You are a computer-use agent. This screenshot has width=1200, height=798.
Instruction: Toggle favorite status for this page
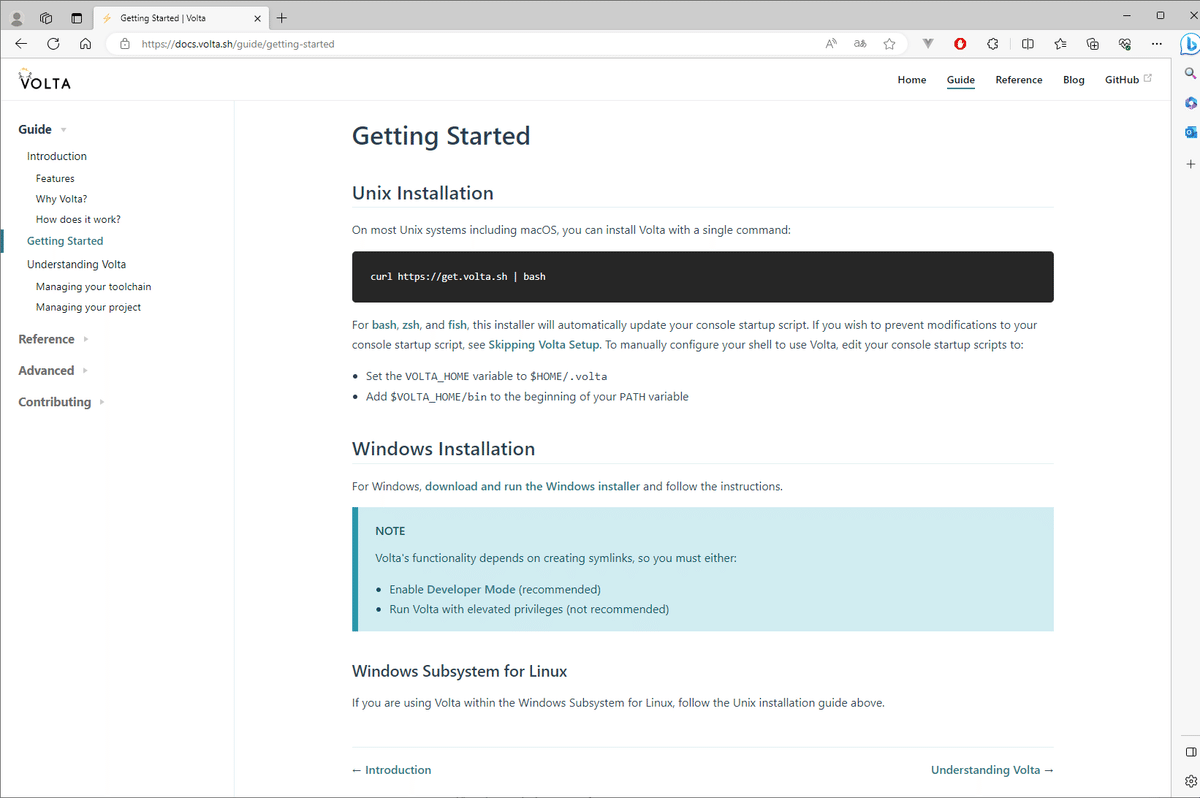(x=889, y=43)
